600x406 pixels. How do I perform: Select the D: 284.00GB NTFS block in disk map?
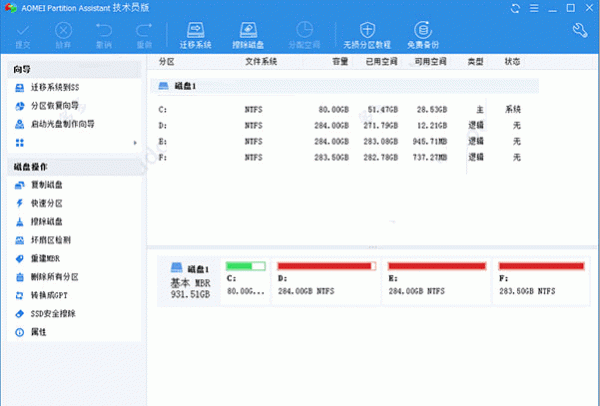[x=326, y=281]
